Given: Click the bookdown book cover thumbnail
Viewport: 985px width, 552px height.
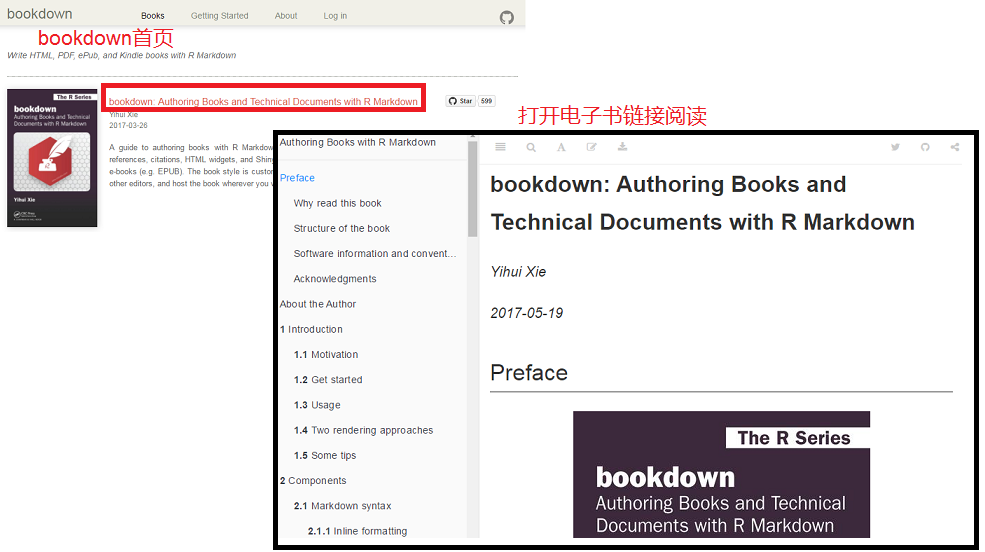Looking at the screenshot, I should click(x=52, y=158).
